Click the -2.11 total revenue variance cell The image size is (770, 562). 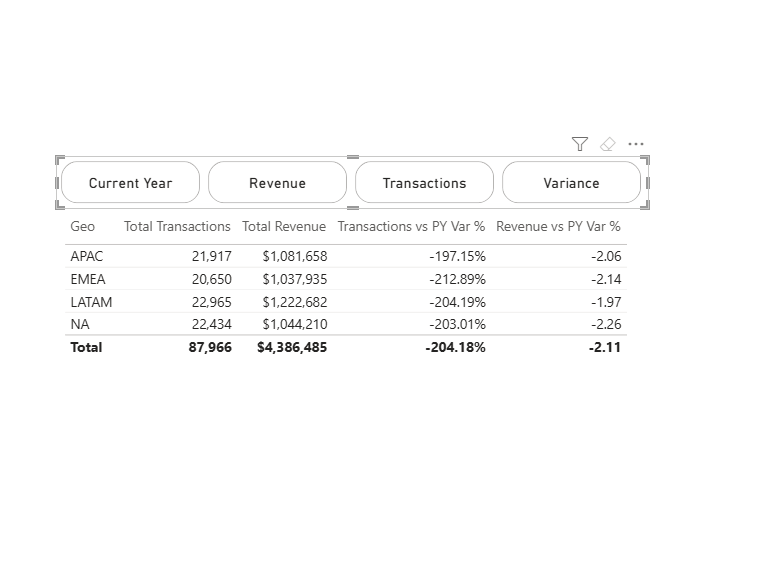point(605,347)
